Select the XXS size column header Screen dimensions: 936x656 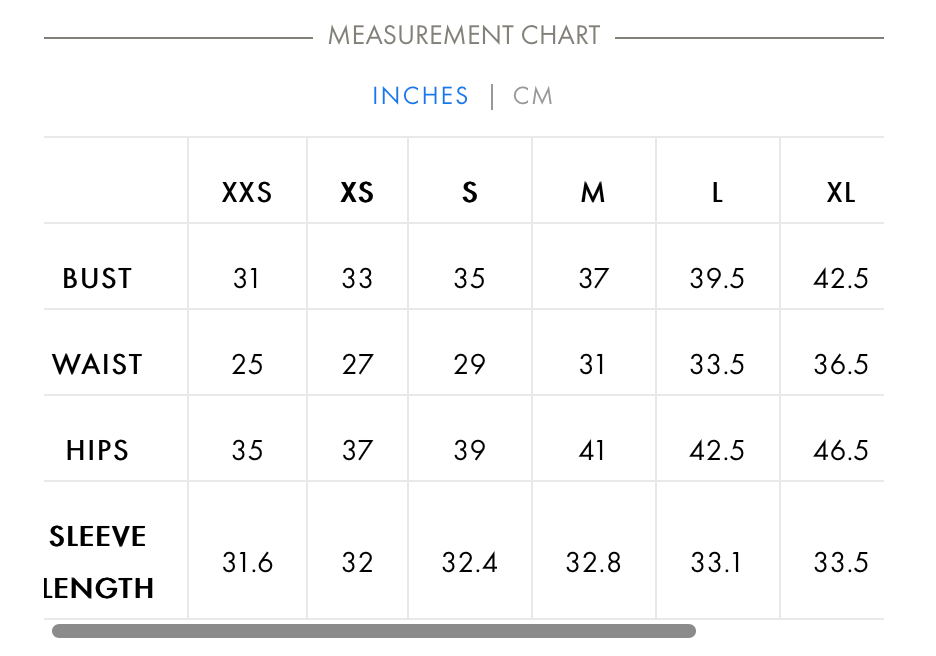(247, 192)
